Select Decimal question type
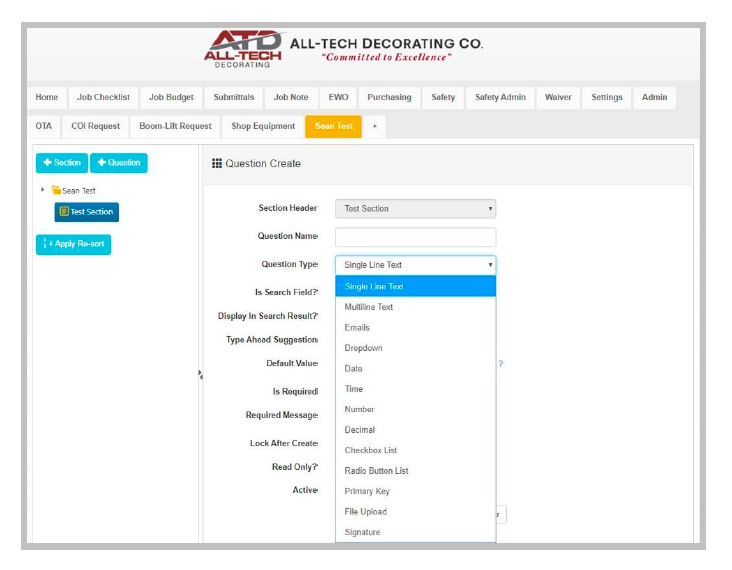Viewport: 732px width, 570px height. pos(415,429)
